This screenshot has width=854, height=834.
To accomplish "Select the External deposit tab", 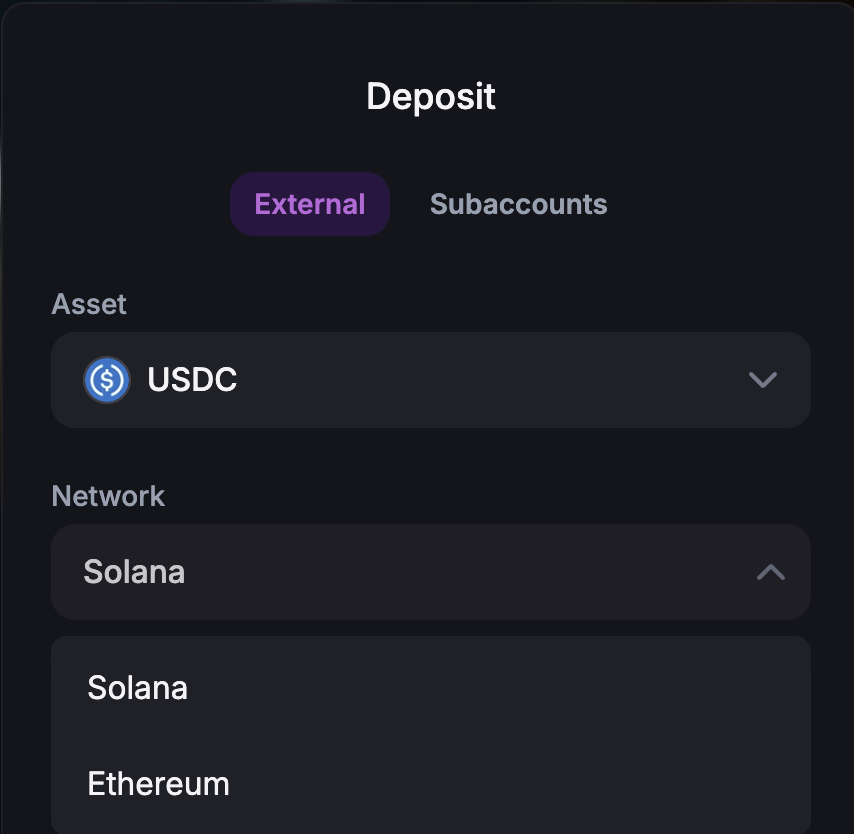I will (310, 204).
